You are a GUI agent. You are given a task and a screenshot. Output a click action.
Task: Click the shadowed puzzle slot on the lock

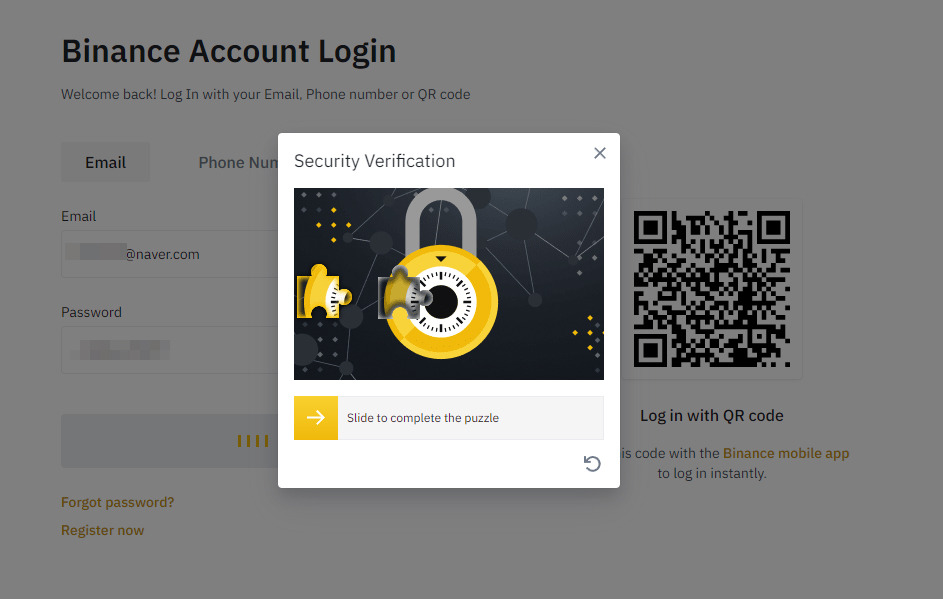pos(404,293)
